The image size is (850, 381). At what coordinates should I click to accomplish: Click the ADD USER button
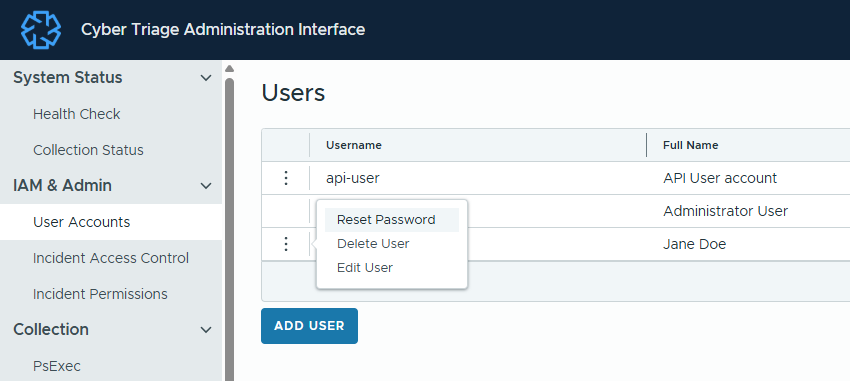click(x=309, y=326)
